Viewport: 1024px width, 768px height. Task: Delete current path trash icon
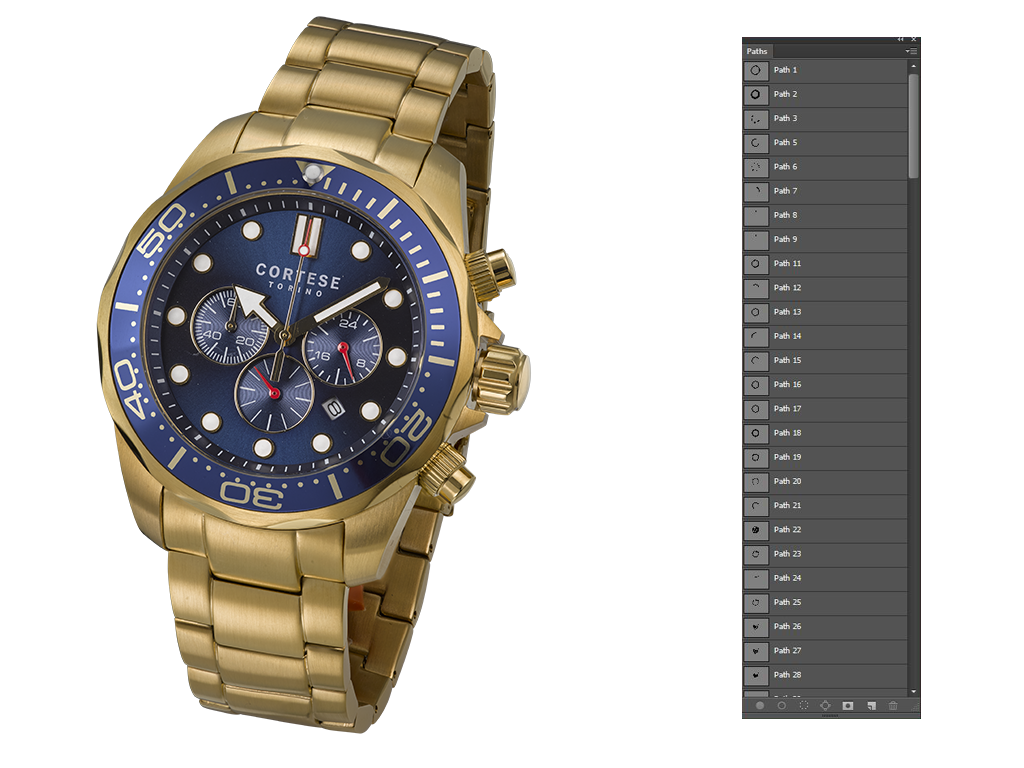893,705
